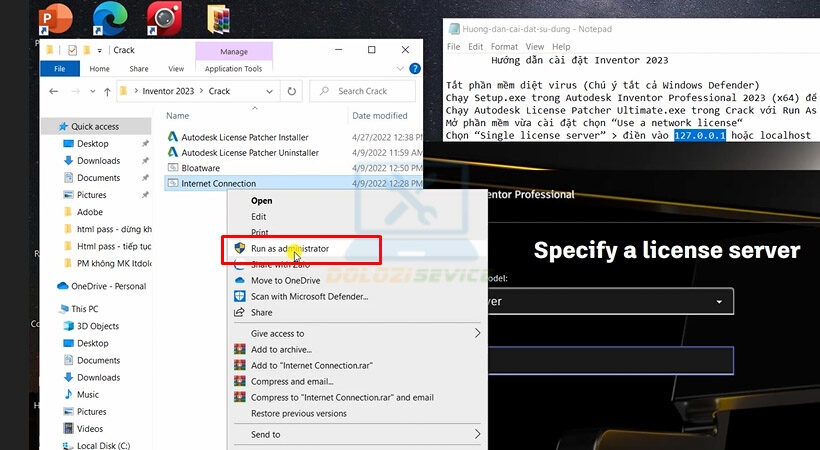Open Music under This PC
The image size is (820, 450).
pos(87,395)
